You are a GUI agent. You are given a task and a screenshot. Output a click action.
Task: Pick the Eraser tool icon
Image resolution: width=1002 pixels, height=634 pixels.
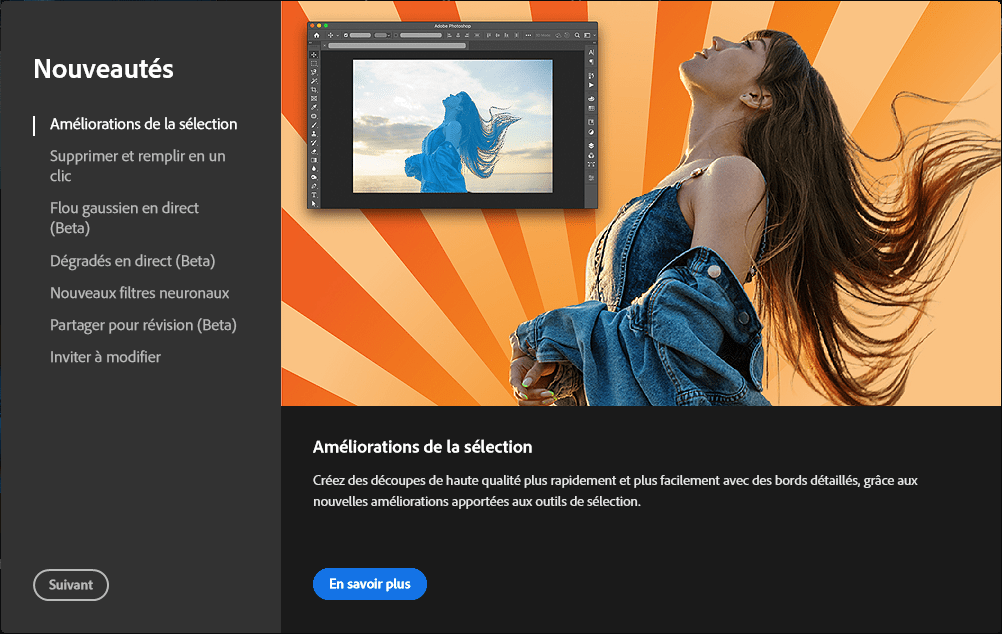pyautogui.click(x=314, y=151)
